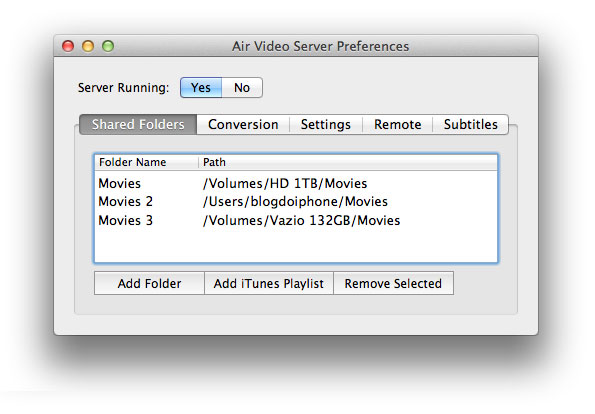Switch to the Conversion tab

tap(243, 124)
